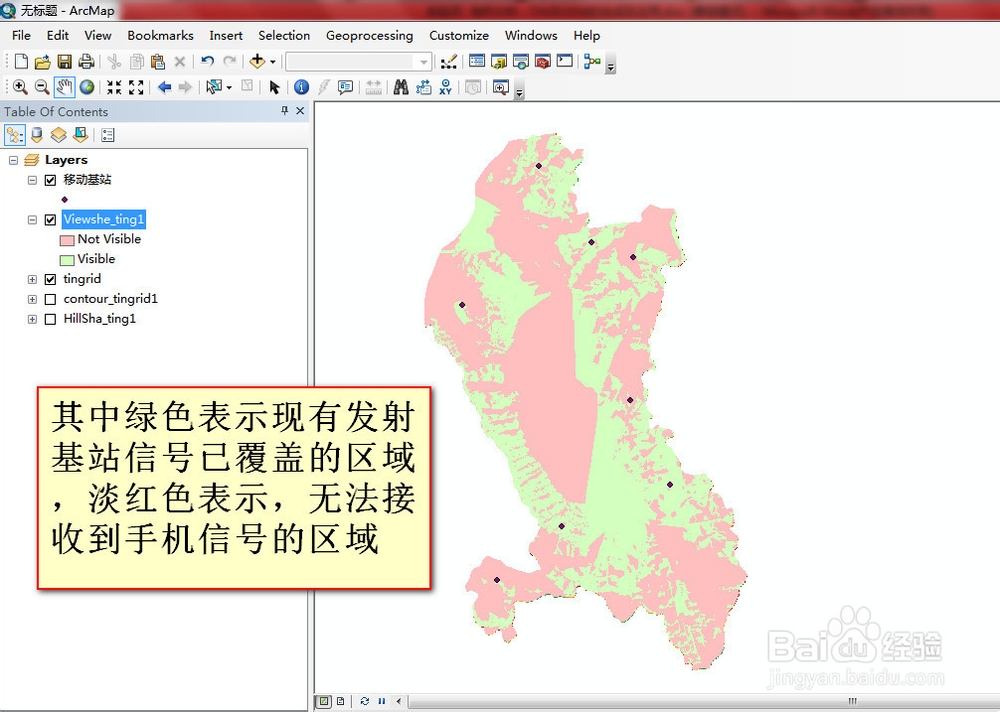Collapse the Layers data frame
1000x712 pixels.
click(x=13, y=160)
